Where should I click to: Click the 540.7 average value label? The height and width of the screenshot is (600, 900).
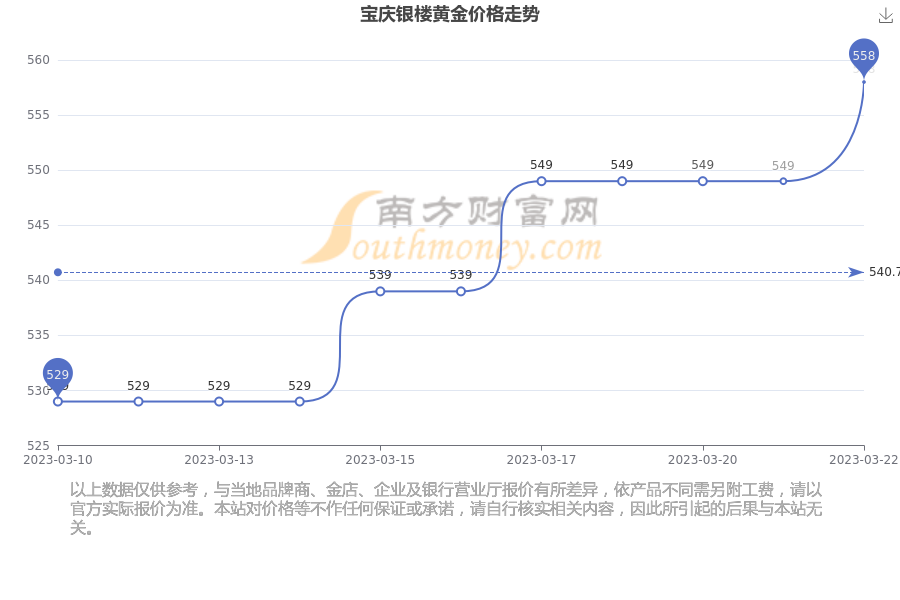point(885,272)
